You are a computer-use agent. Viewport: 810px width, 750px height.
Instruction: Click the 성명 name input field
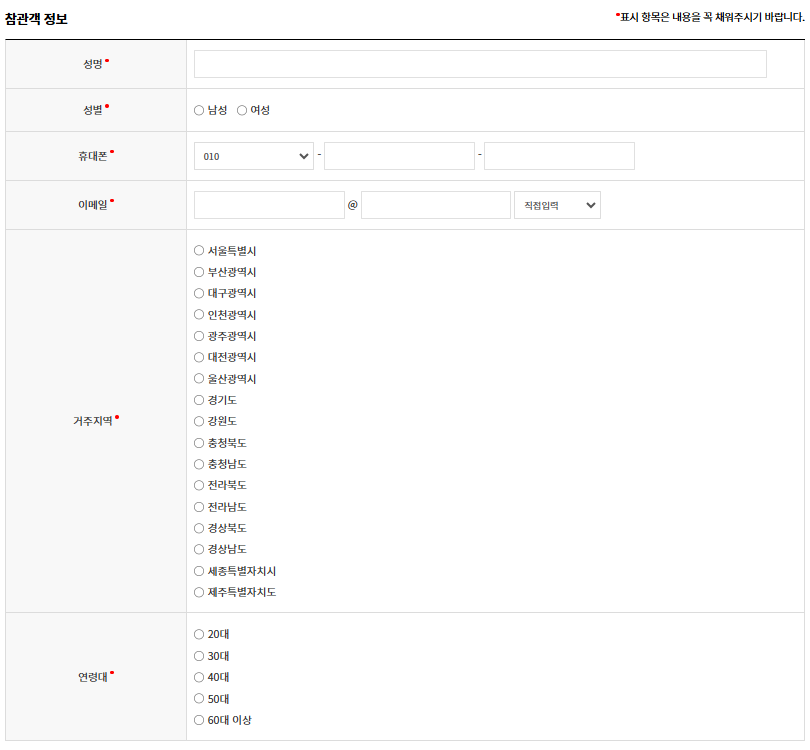pos(478,63)
